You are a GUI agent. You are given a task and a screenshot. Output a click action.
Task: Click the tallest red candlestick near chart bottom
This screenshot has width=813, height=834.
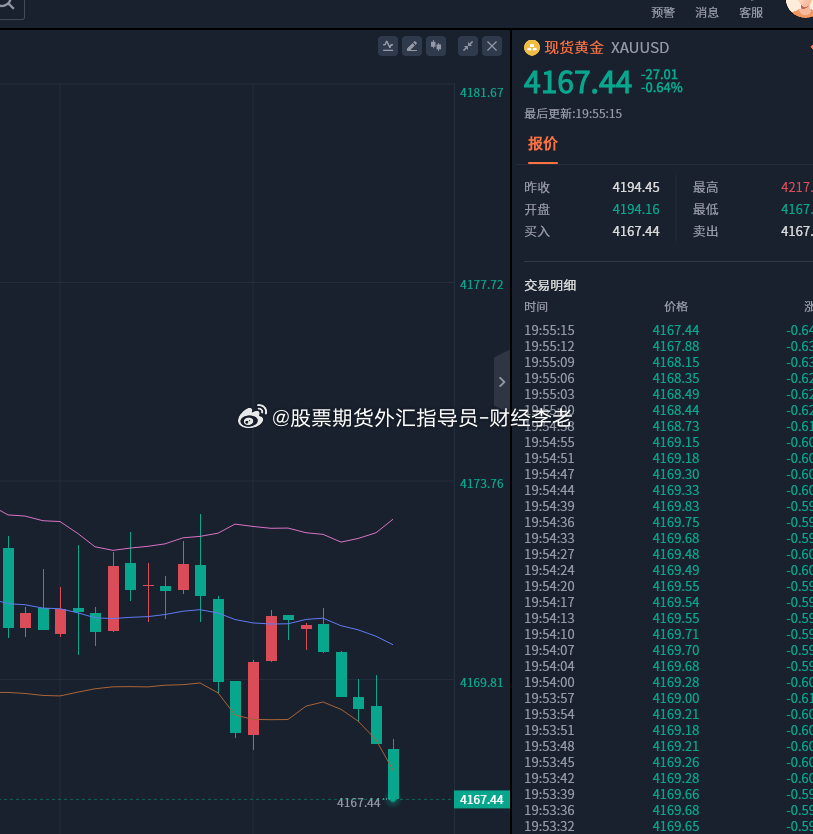pos(254,698)
